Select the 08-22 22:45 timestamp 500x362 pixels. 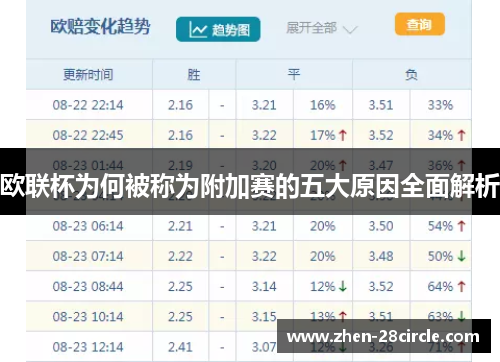click(88, 135)
